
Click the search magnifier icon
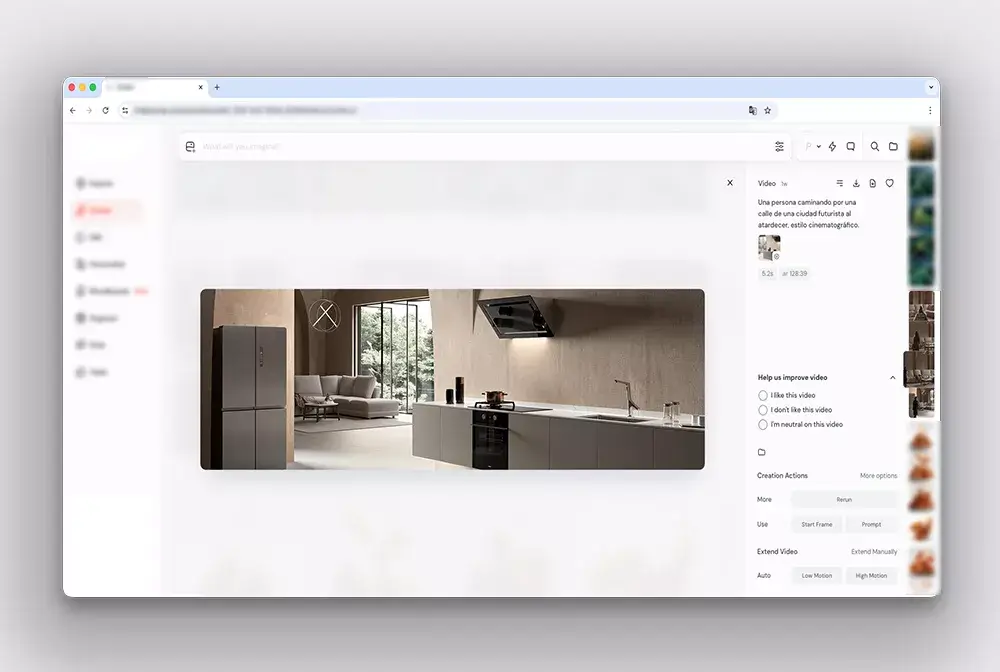click(875, 146)
